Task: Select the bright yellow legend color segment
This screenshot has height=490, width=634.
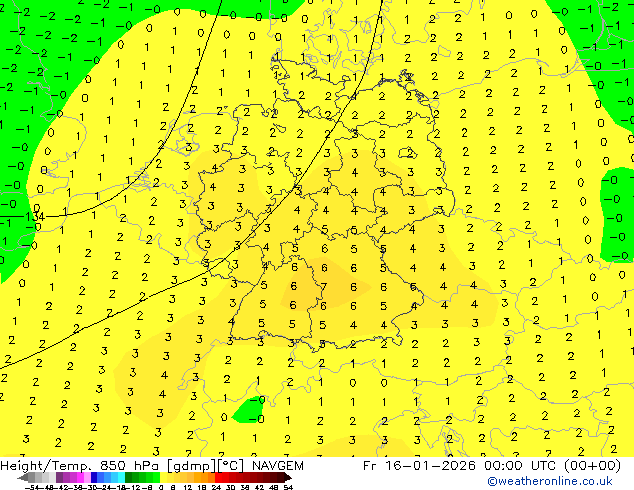Action: pos(163,478)
